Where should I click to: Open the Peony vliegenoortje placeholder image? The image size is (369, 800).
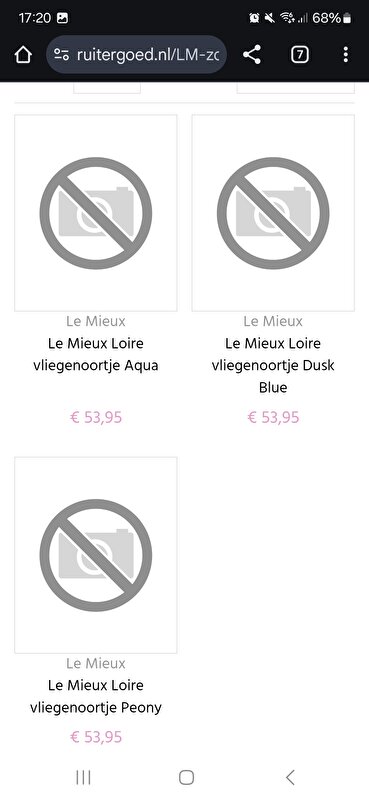click(x=96, y=555)
